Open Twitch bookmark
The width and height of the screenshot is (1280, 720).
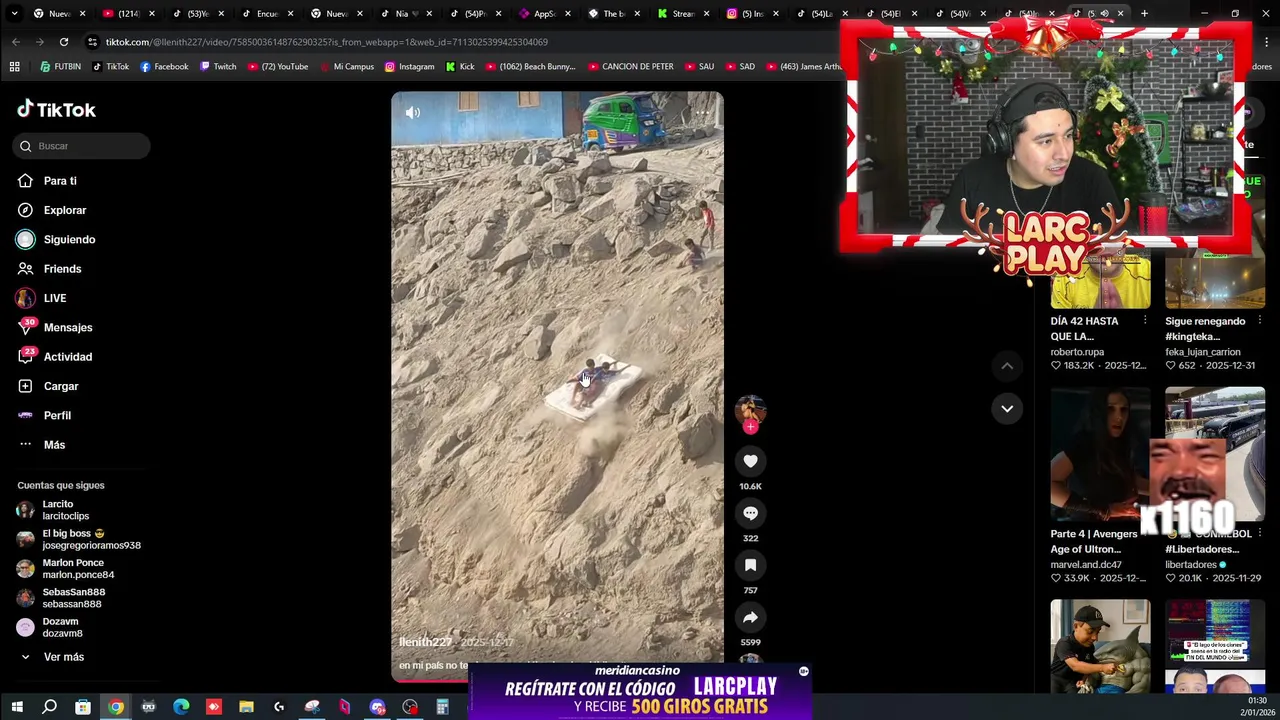[x=218, y=67]
